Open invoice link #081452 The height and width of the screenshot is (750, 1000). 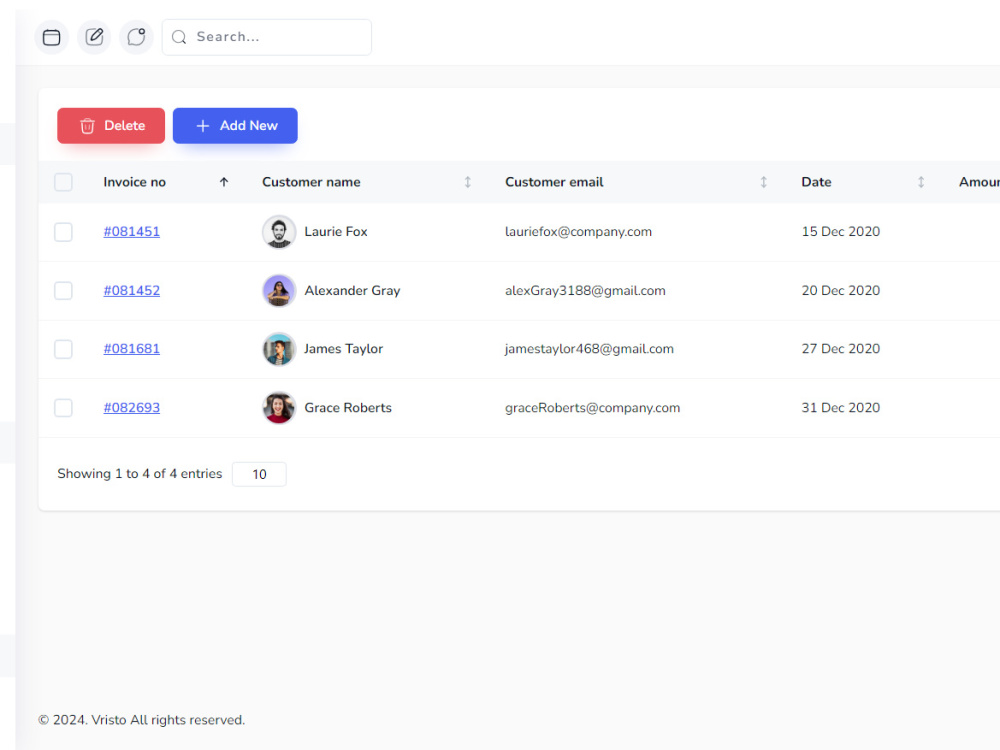click(x=132, y=290)
